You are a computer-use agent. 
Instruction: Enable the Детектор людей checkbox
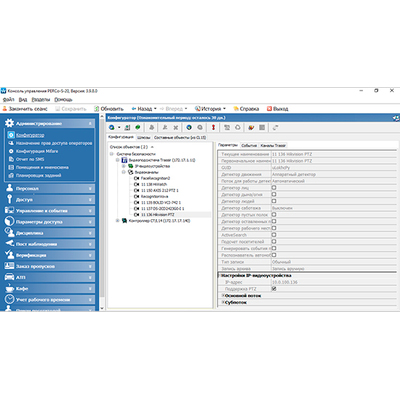coord(274,201)
